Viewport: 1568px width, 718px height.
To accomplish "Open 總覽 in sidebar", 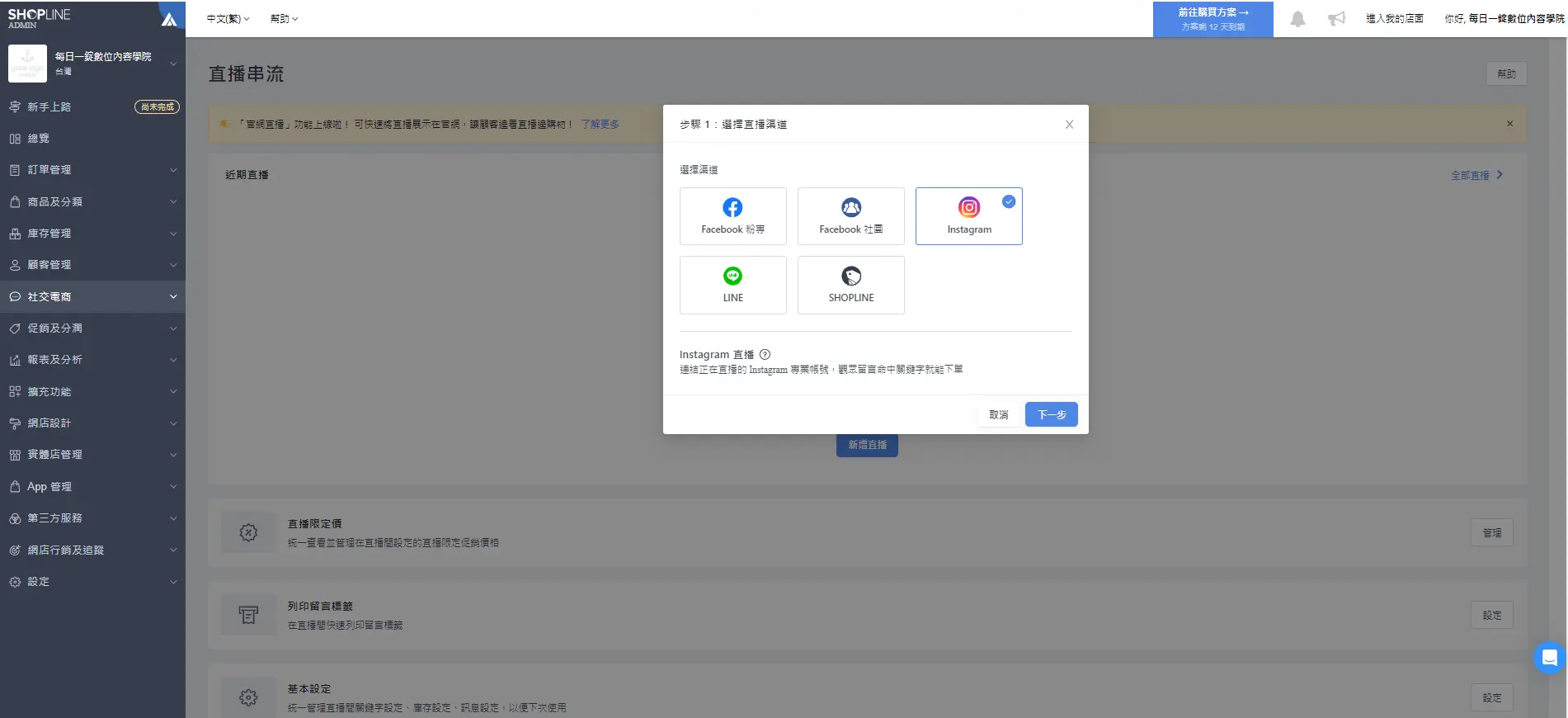I will click(x=92, y=139).
